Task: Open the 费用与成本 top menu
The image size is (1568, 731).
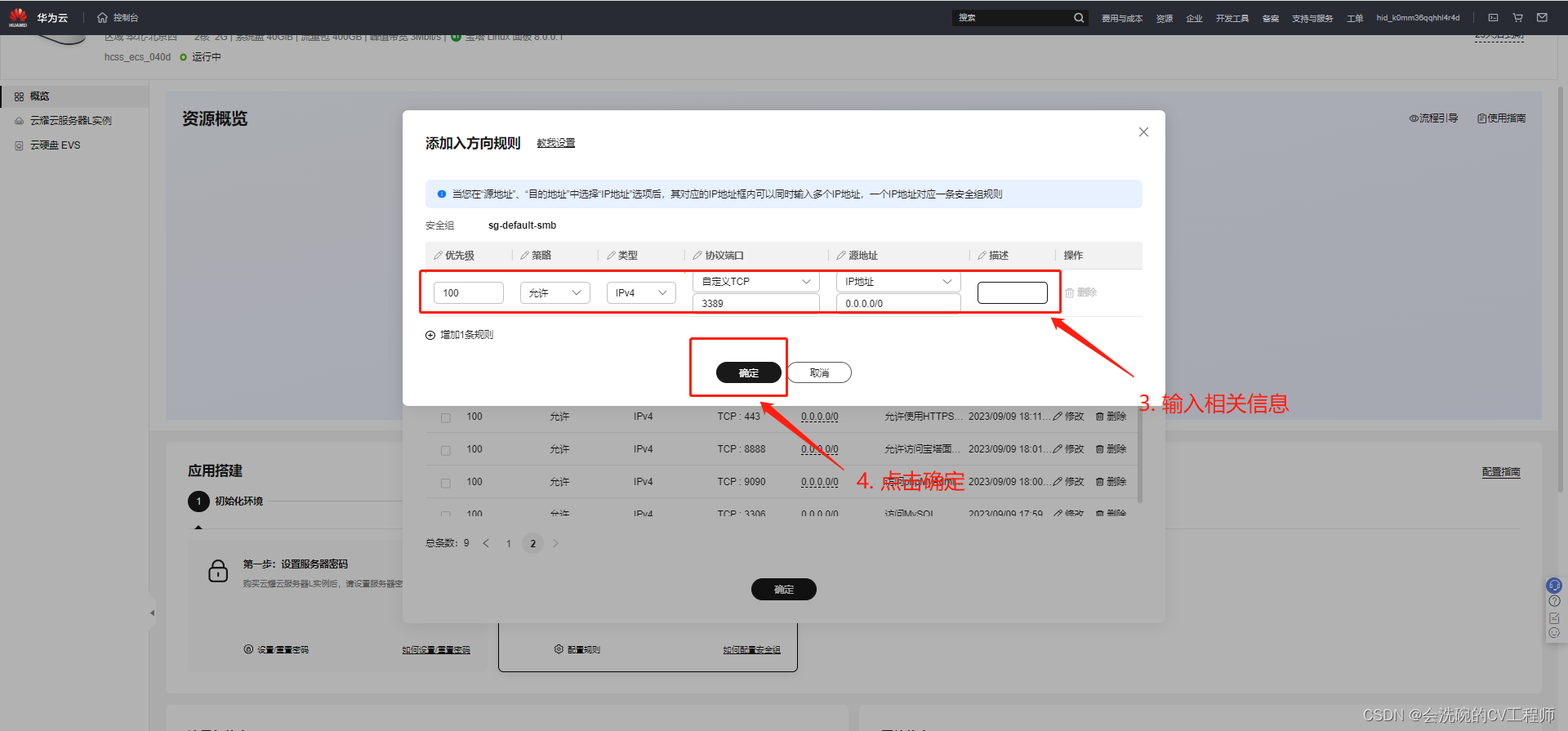Action: pos(1121,18)
